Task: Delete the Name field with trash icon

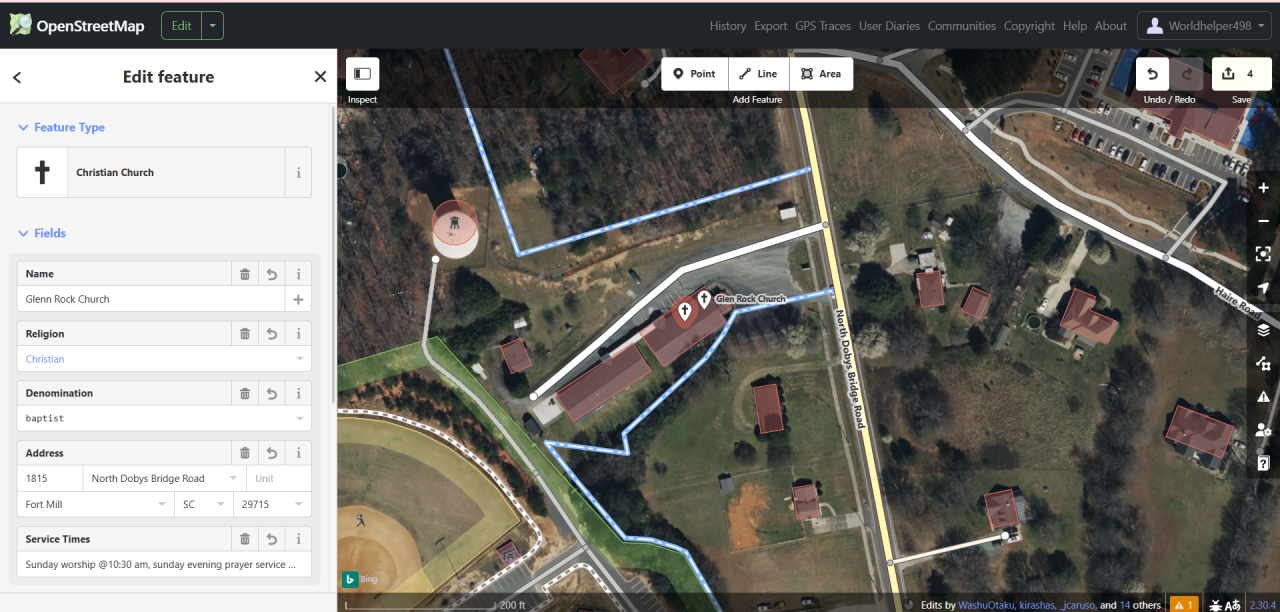Action: pos(245,273)
